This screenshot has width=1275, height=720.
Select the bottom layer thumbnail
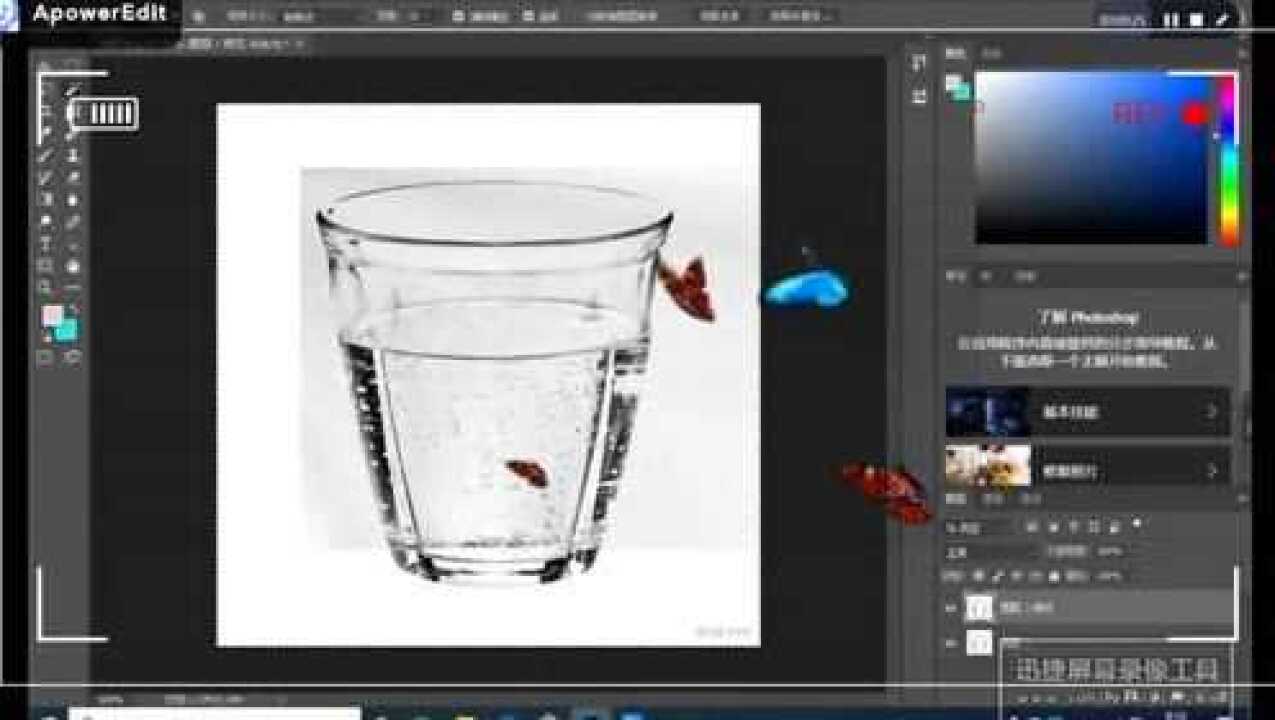pos(980,642)
